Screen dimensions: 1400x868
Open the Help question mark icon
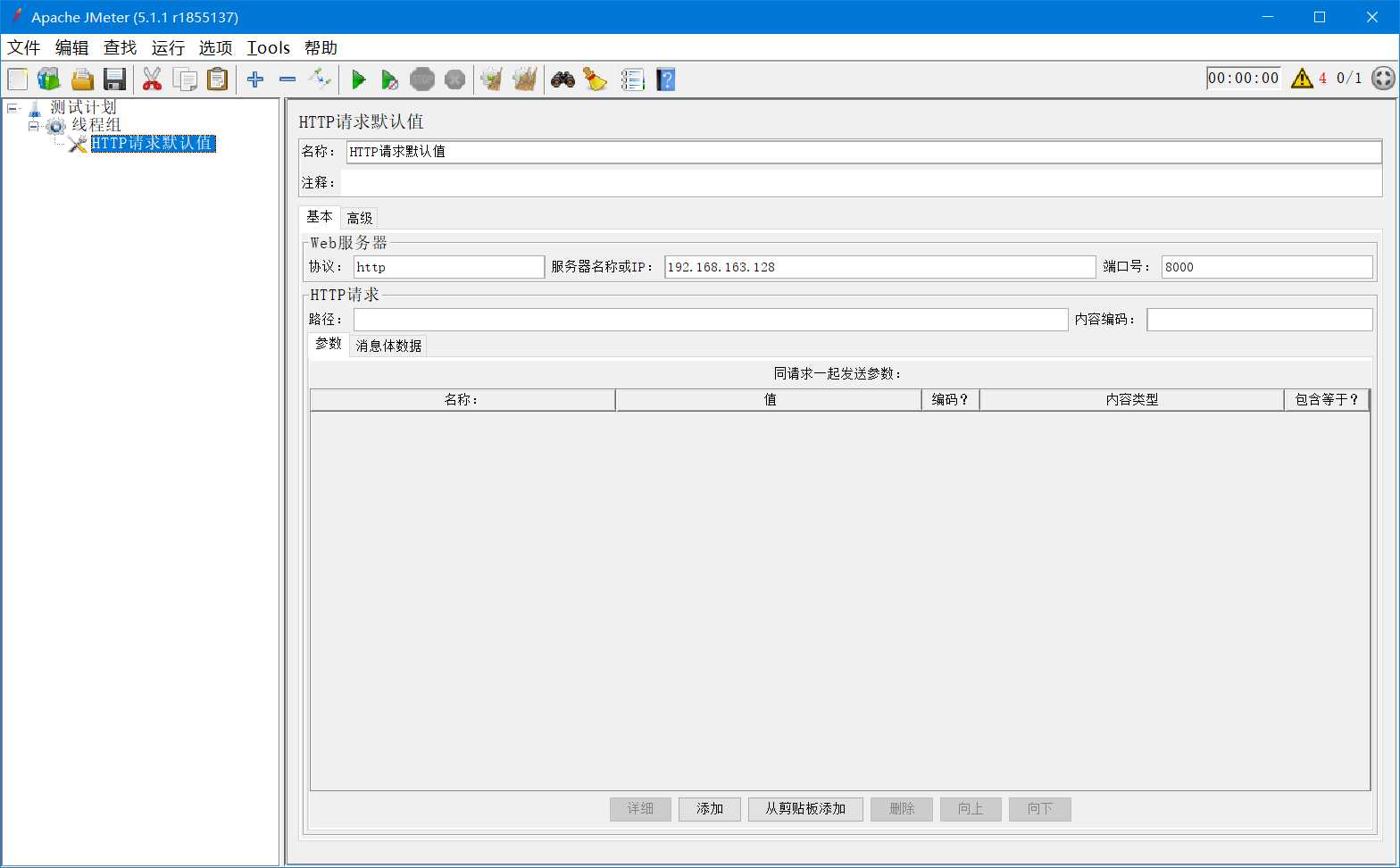665,79
